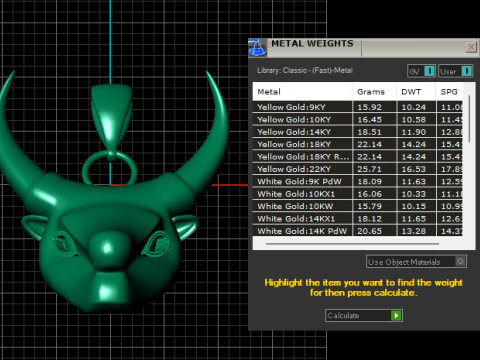
Task: Click DWT value 16.53
Action: 413,169
